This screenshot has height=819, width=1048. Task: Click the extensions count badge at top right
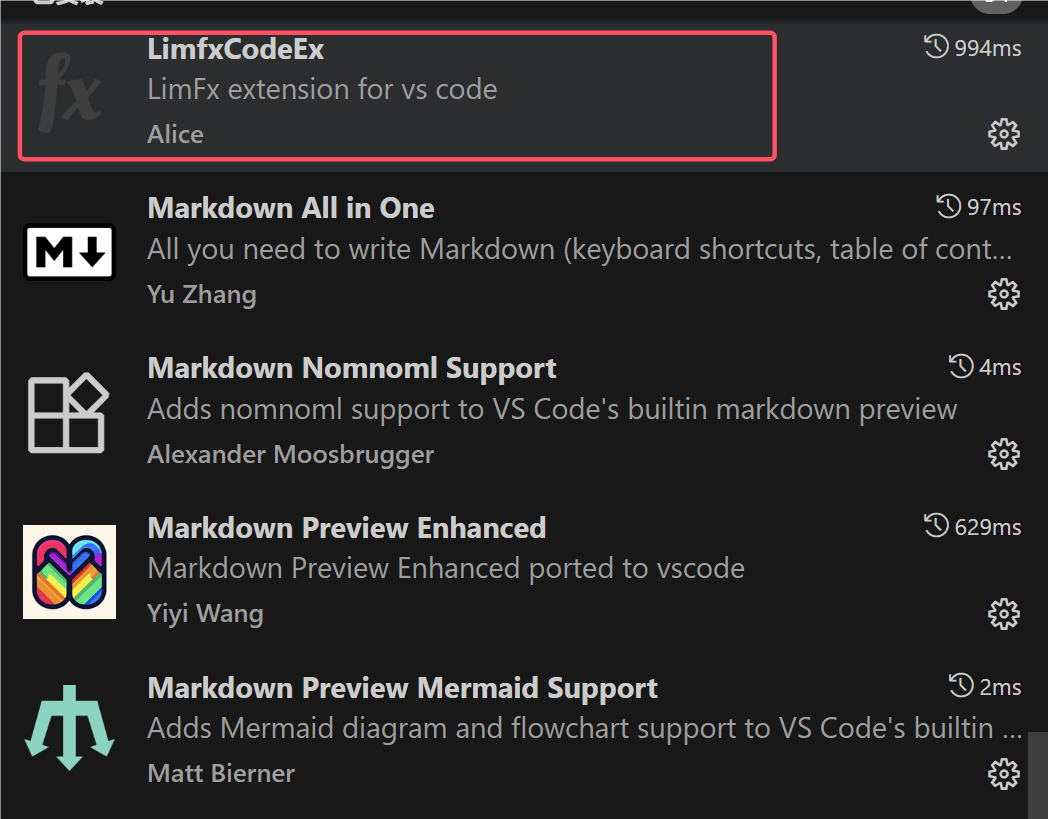point(997,5)
